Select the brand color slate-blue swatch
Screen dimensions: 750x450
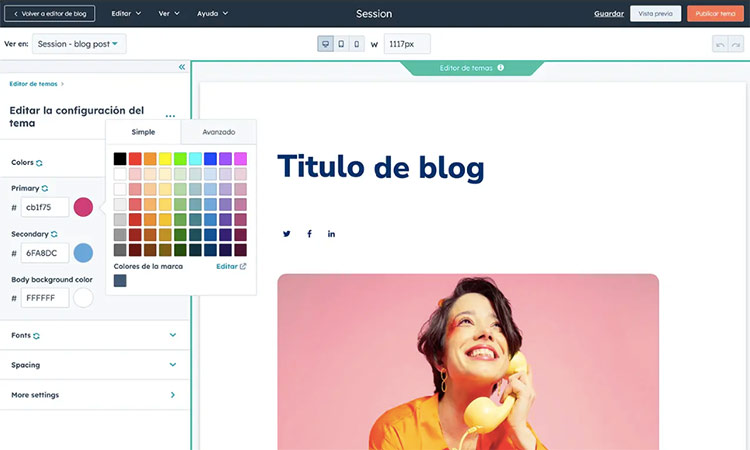[120, 281]
